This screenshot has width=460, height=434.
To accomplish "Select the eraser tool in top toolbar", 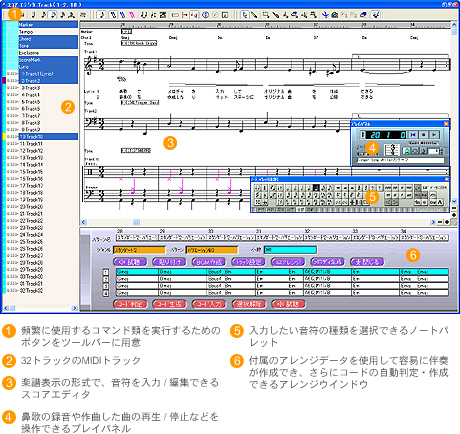I will click(364, 15).
